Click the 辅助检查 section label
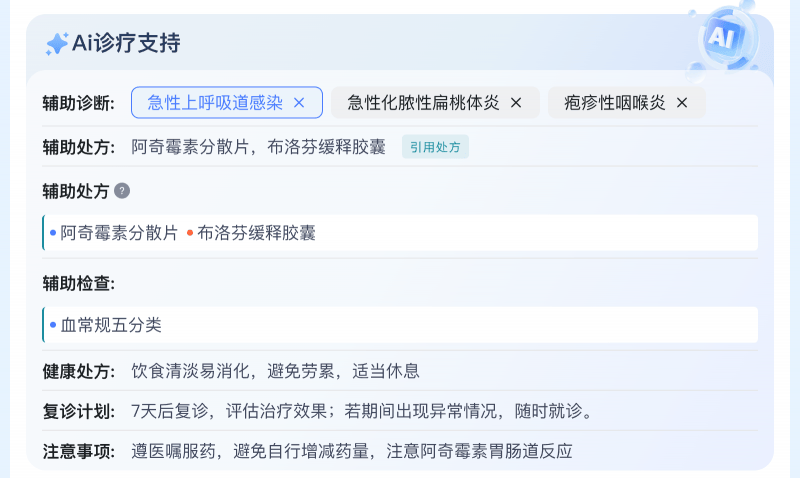The image size is (800, 478). [x=78, y=283]
